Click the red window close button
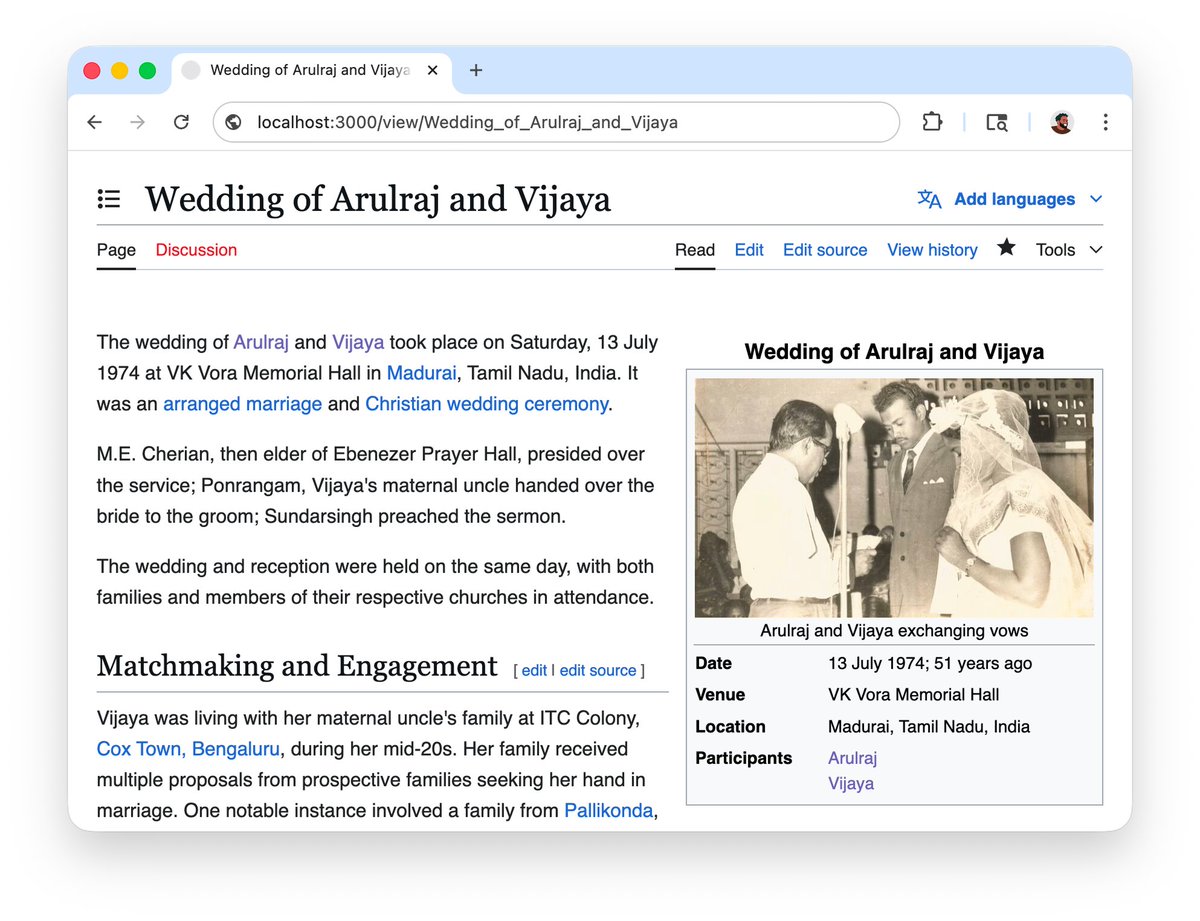Image resolution: width=1200 pixels, height=921 pixels. 92,70
